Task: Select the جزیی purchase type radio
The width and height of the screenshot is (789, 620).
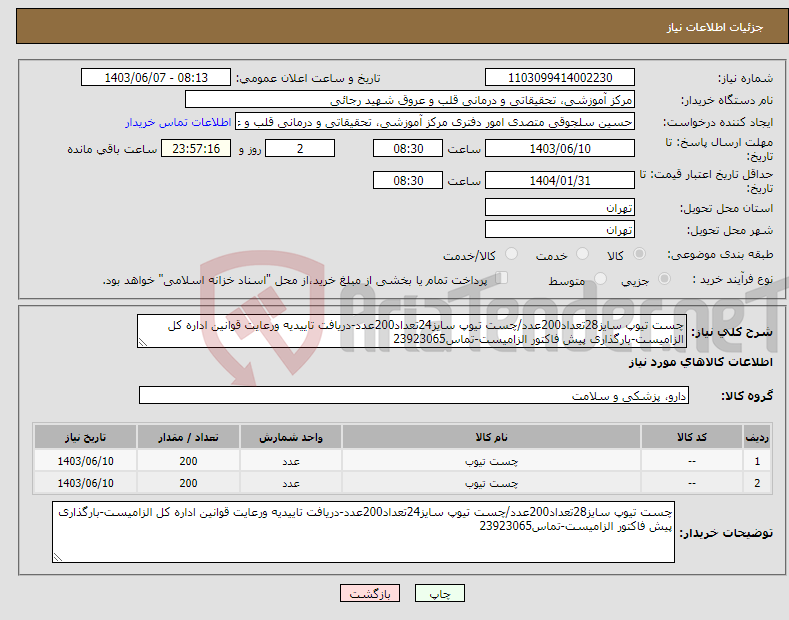Action: click(664, 279)
